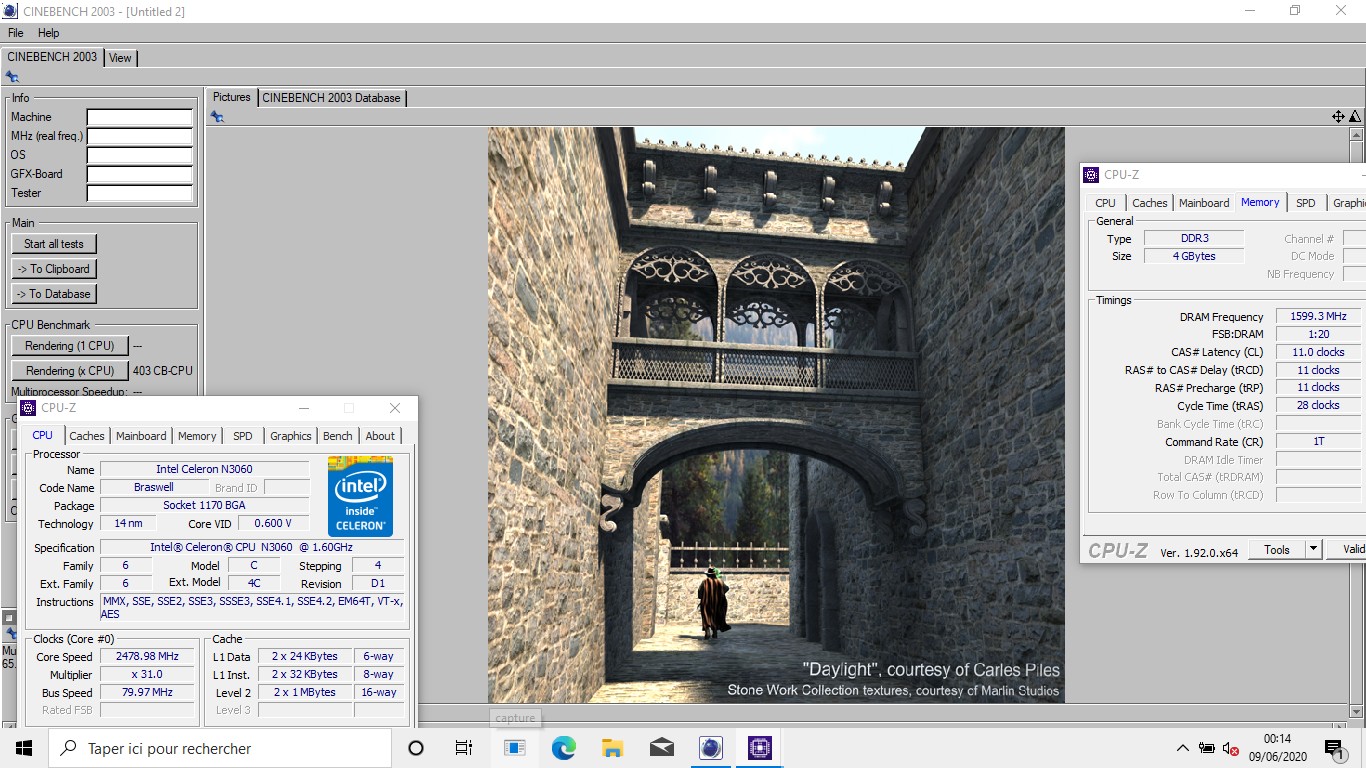Click the Intel Celeron N3060 name field
Viewport: 1366px width, 768px height.
(204, 470)
